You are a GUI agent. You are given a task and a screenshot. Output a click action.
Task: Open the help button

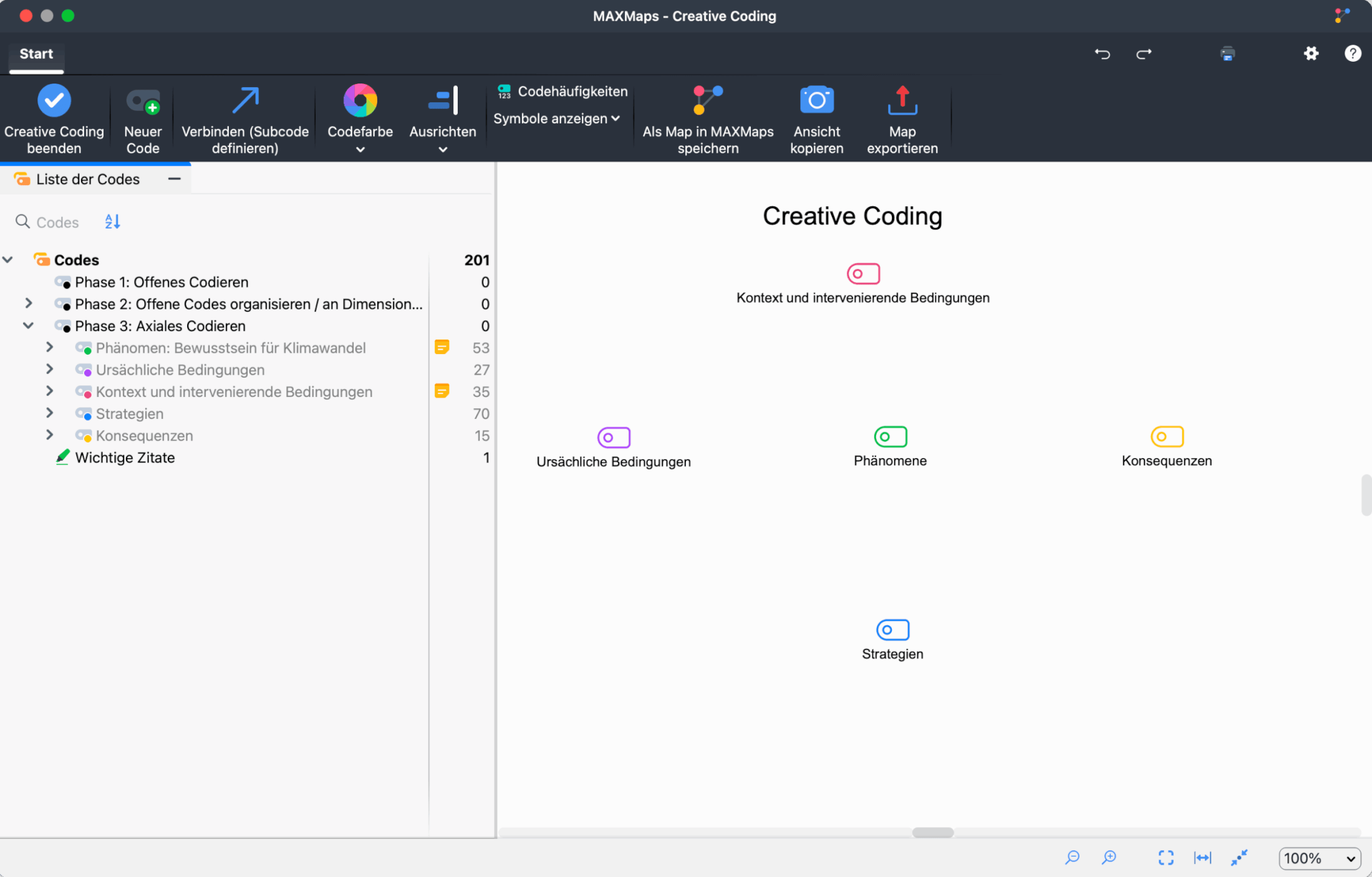click(x=1352, y=54)
